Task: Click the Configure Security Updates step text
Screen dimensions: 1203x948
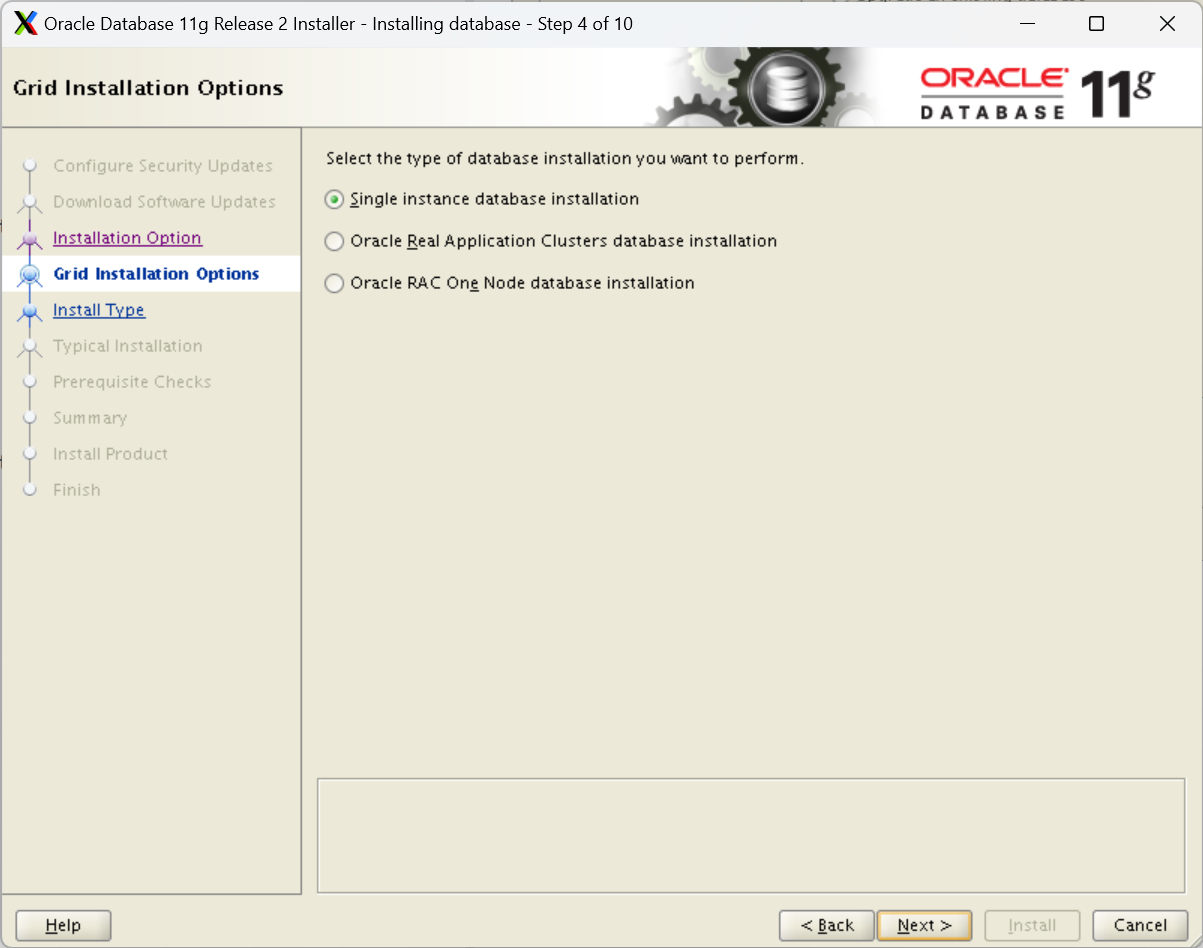Action: point(163,166)
